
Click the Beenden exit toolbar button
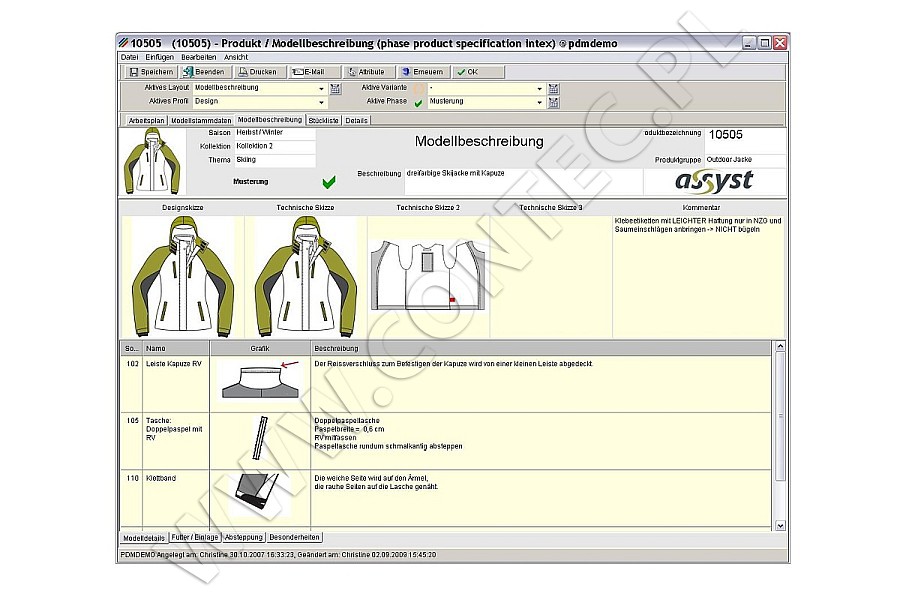click(x=204, y=72)
